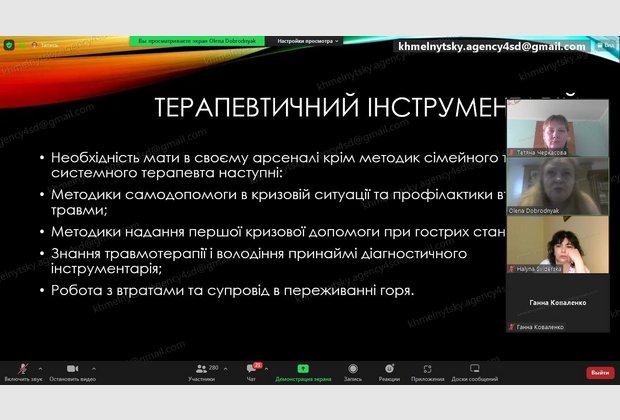This screenshot has height=420, width=620.
Task: Select Halyna video thumbnail
Action: click(558, 244)
